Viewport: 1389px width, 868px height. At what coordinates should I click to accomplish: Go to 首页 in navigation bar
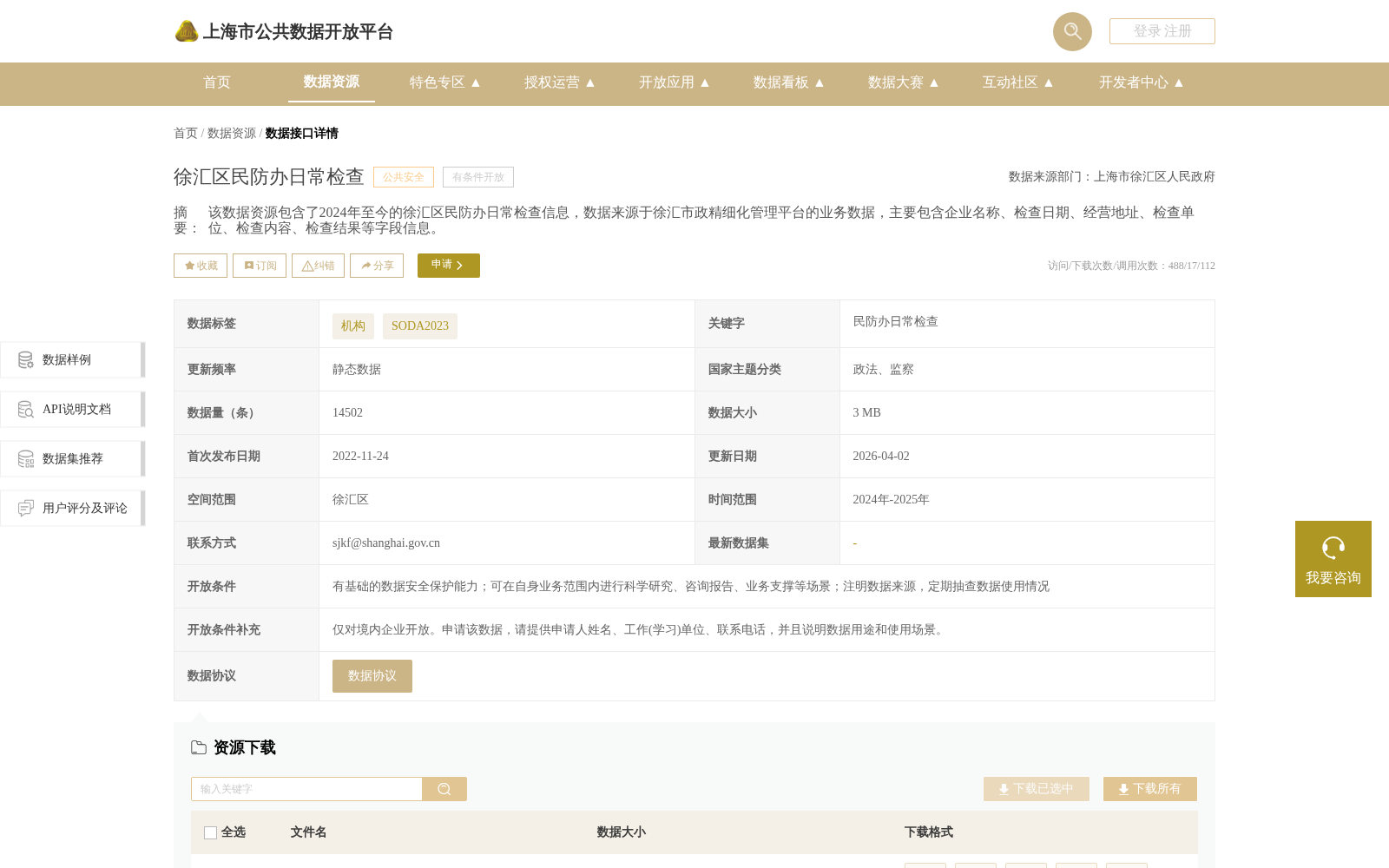coord(217,82)
